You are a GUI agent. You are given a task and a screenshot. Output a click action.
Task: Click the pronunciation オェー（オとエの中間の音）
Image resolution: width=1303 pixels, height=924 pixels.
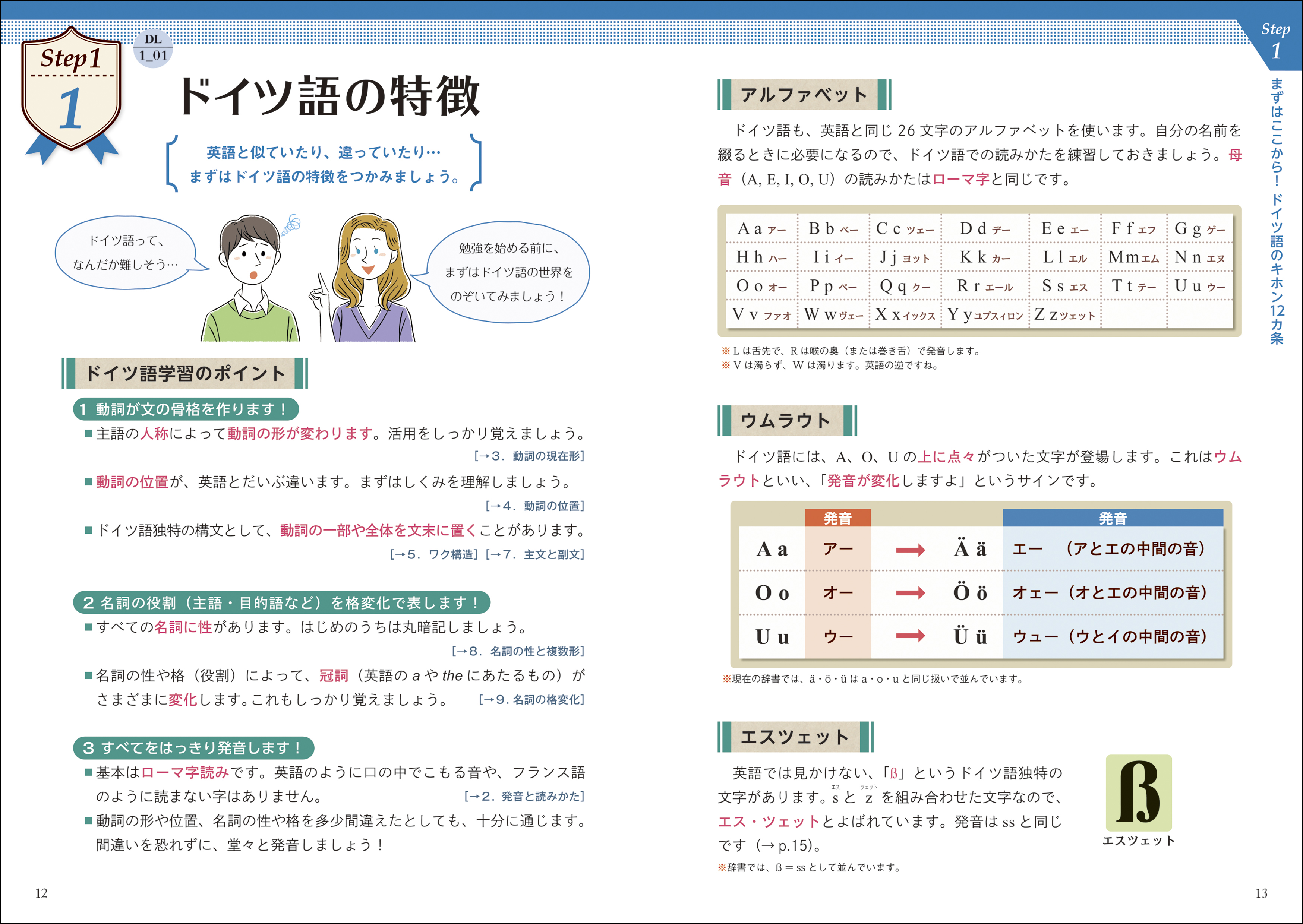pyautogui.click(x=1110, y=592)
